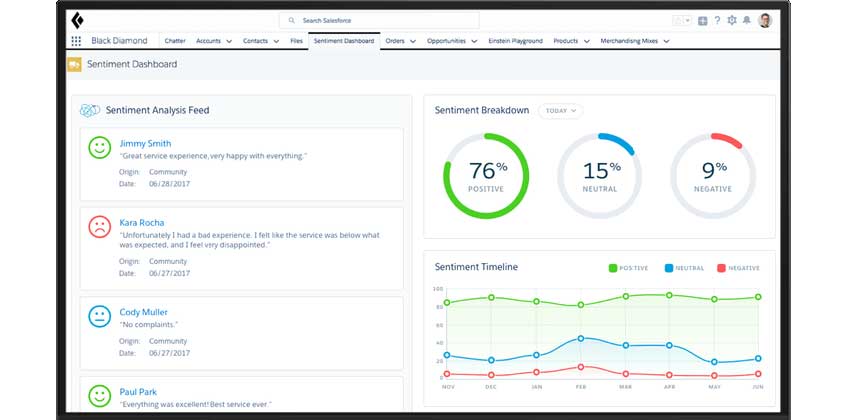This screenshot has height=420, width=848.
Task: Click the red frowning face next to Kara Rocha
Action: click(x=100, y=226)
